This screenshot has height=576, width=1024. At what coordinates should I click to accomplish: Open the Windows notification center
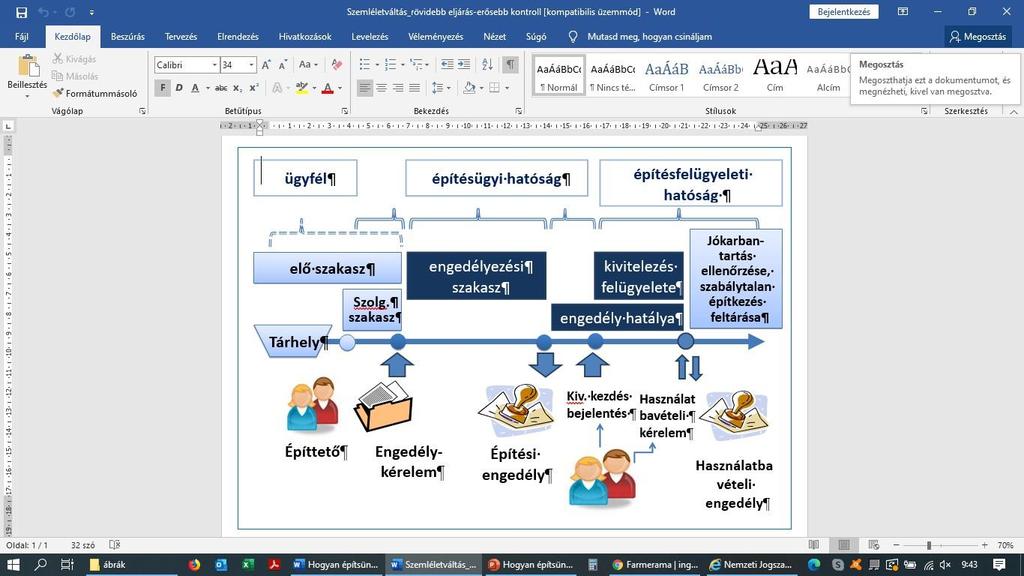click(999, 564)
